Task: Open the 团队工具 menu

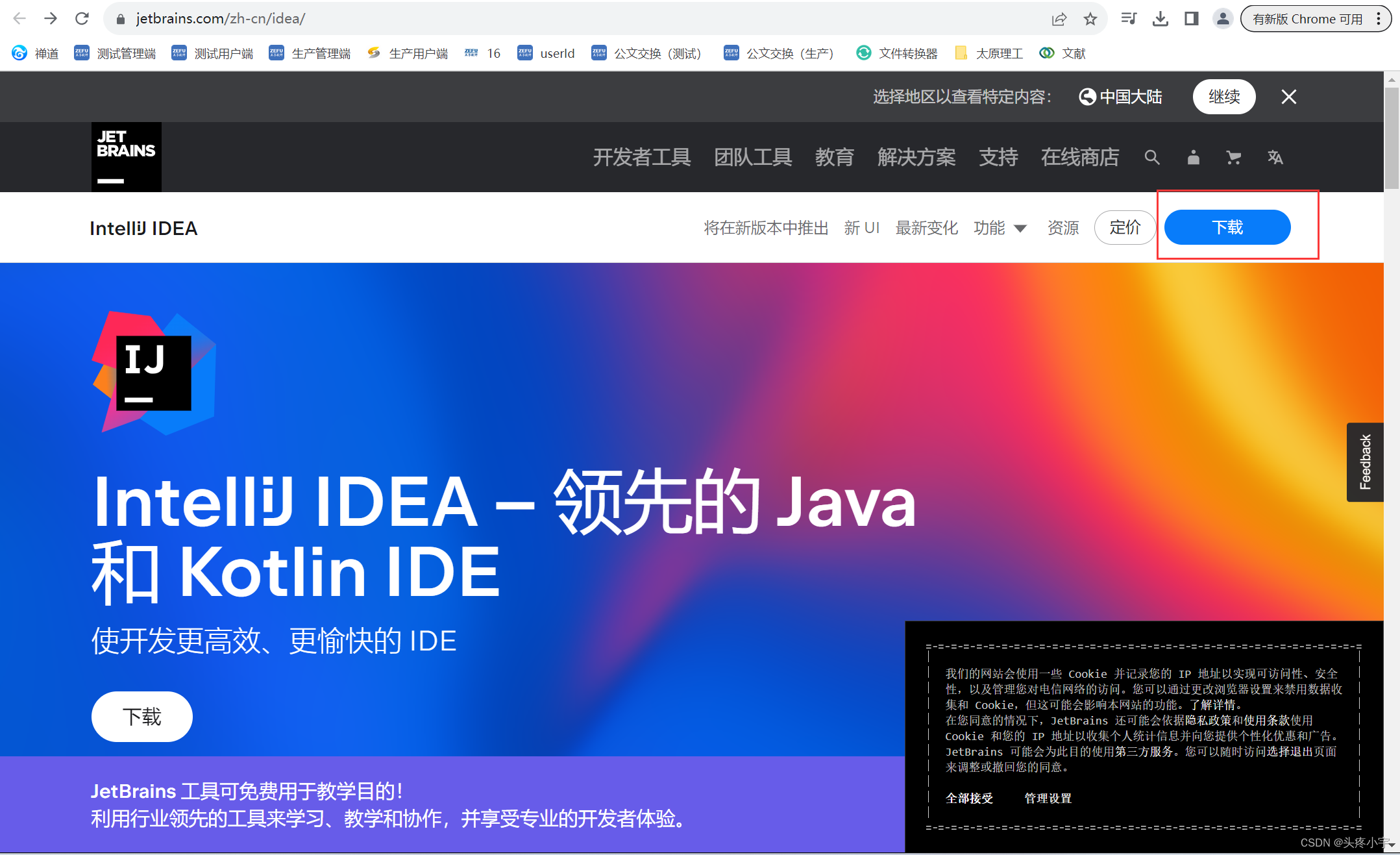Action: click(x=753, y=157)
